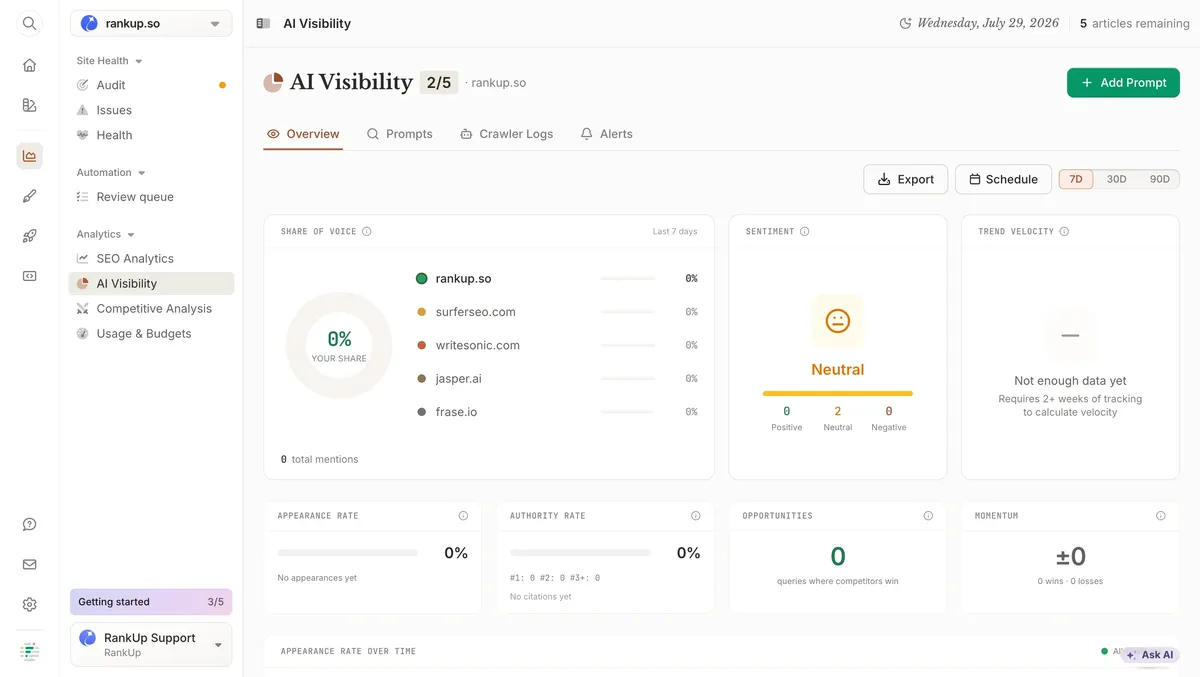Open the settings gear icon in rail
This screenshot has width=1200, height=677.
(x=29, y=604)
